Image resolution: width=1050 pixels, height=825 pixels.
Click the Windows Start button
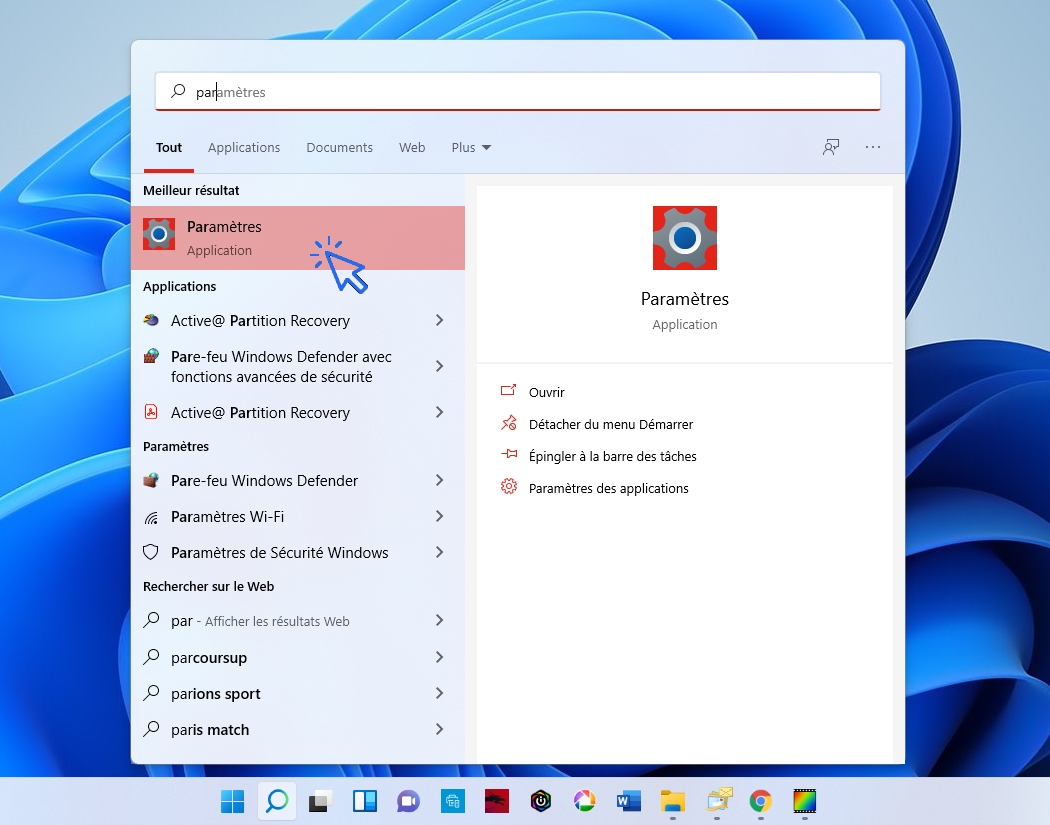[x=232, y=801]
